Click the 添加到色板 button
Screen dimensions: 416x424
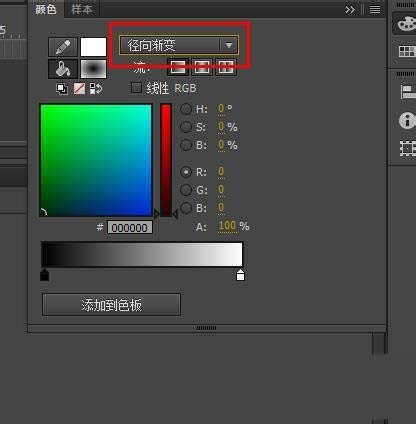(x=111, y=304)
